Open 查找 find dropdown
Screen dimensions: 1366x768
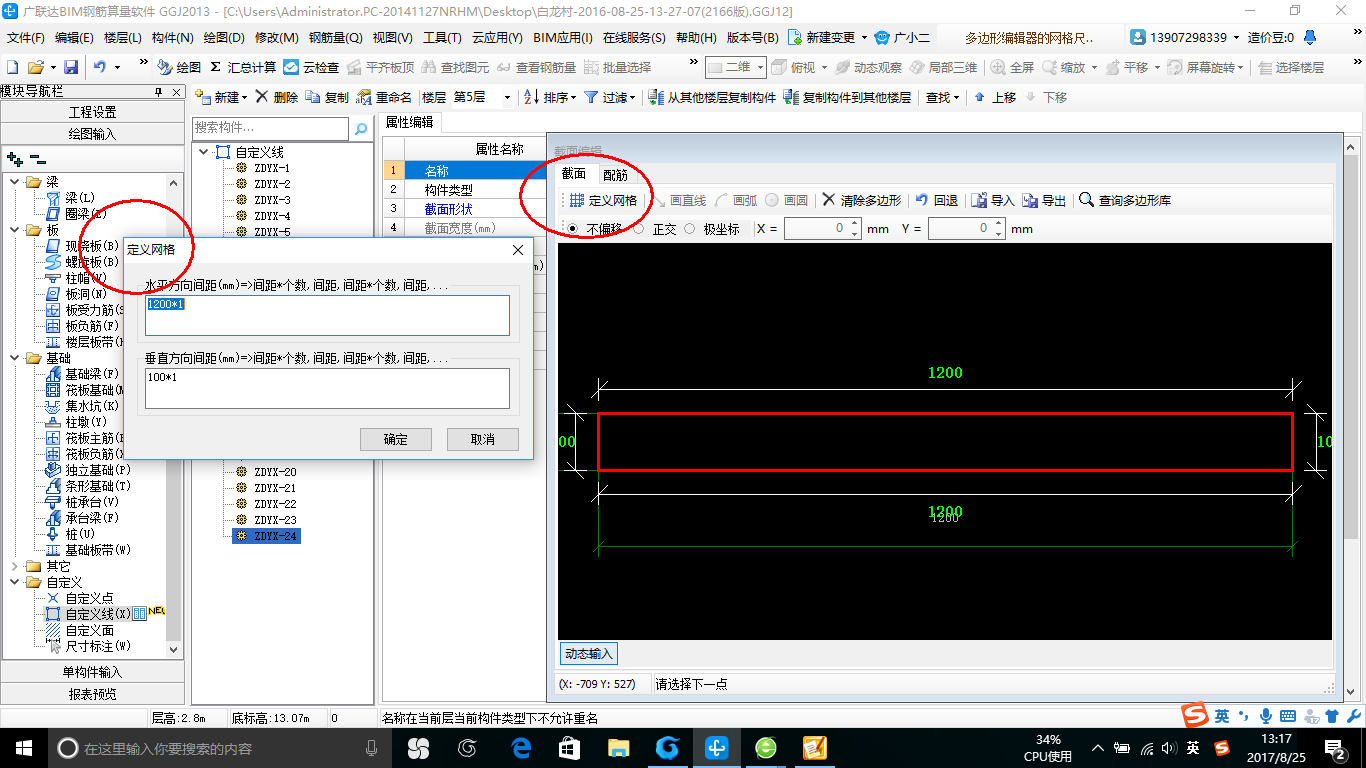tap(941, 97)
